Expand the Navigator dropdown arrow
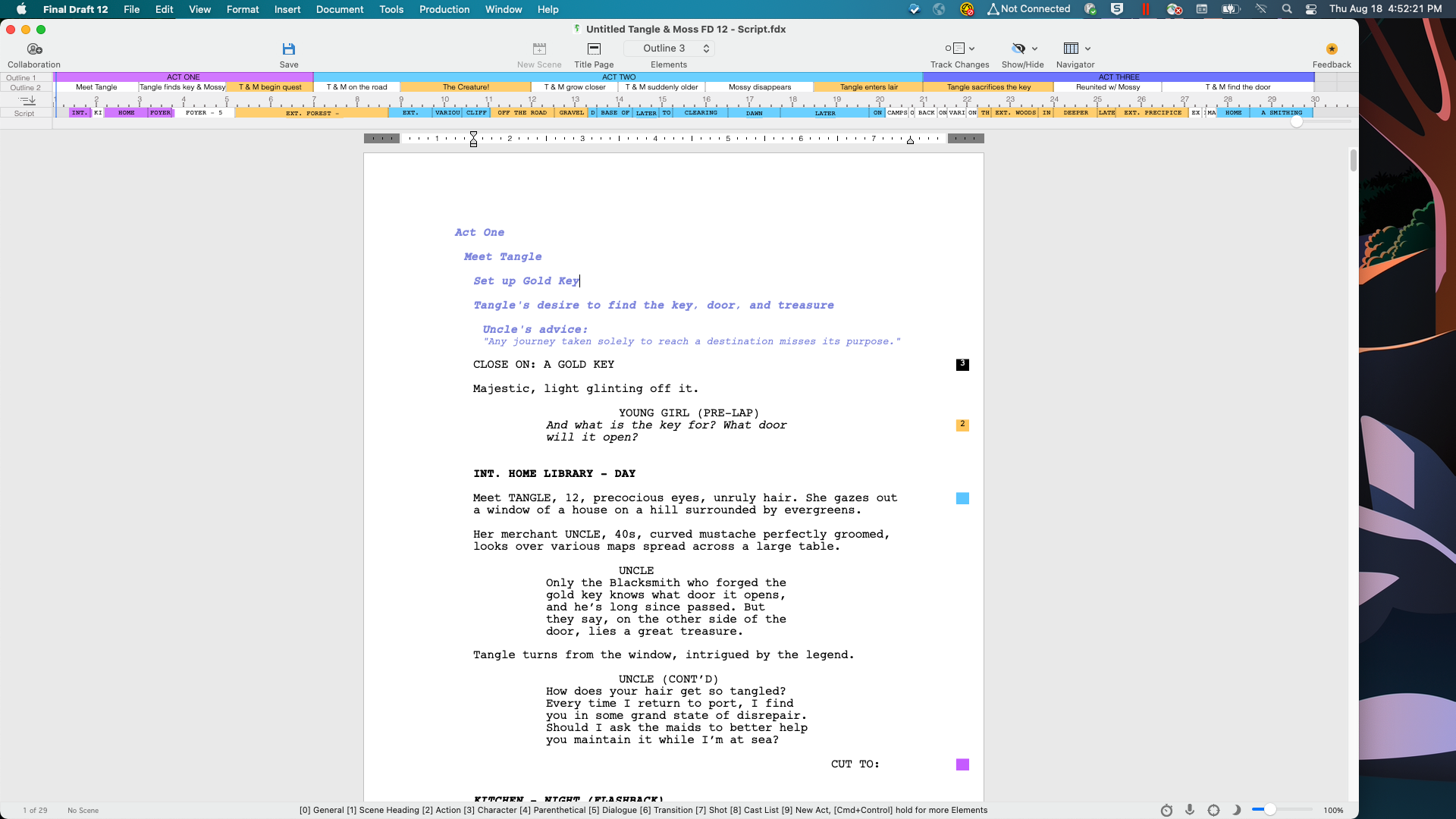1456x819 pixels. click(x=1087, y=49)
